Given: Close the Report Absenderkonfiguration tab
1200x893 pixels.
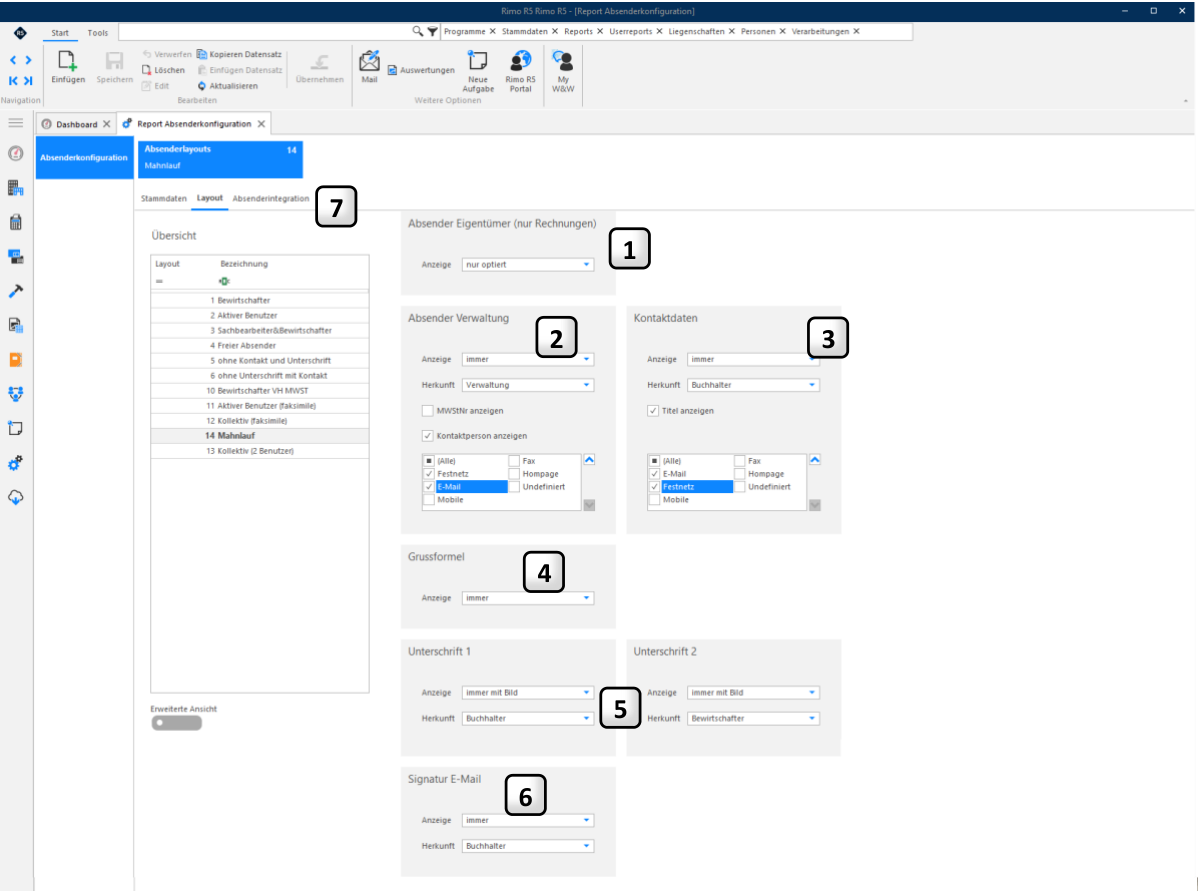Looking at the screenshot, I should click(261, 124).
